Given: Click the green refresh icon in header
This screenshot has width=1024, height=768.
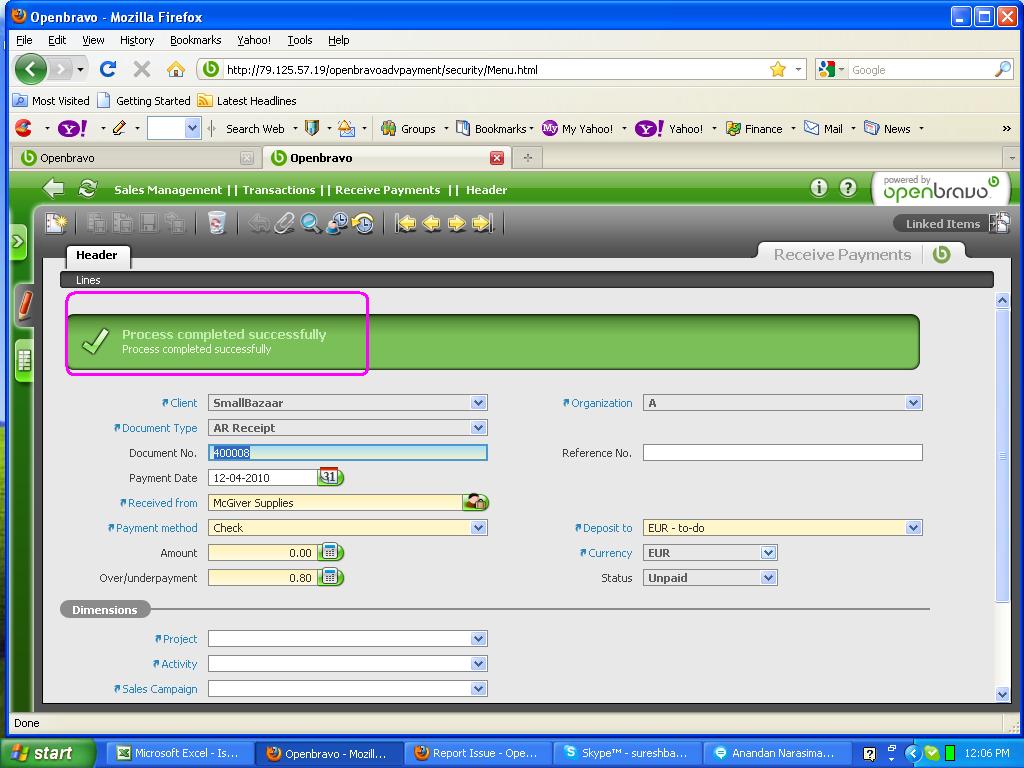Looking at the screenshot, I should [x=88, y=189].
